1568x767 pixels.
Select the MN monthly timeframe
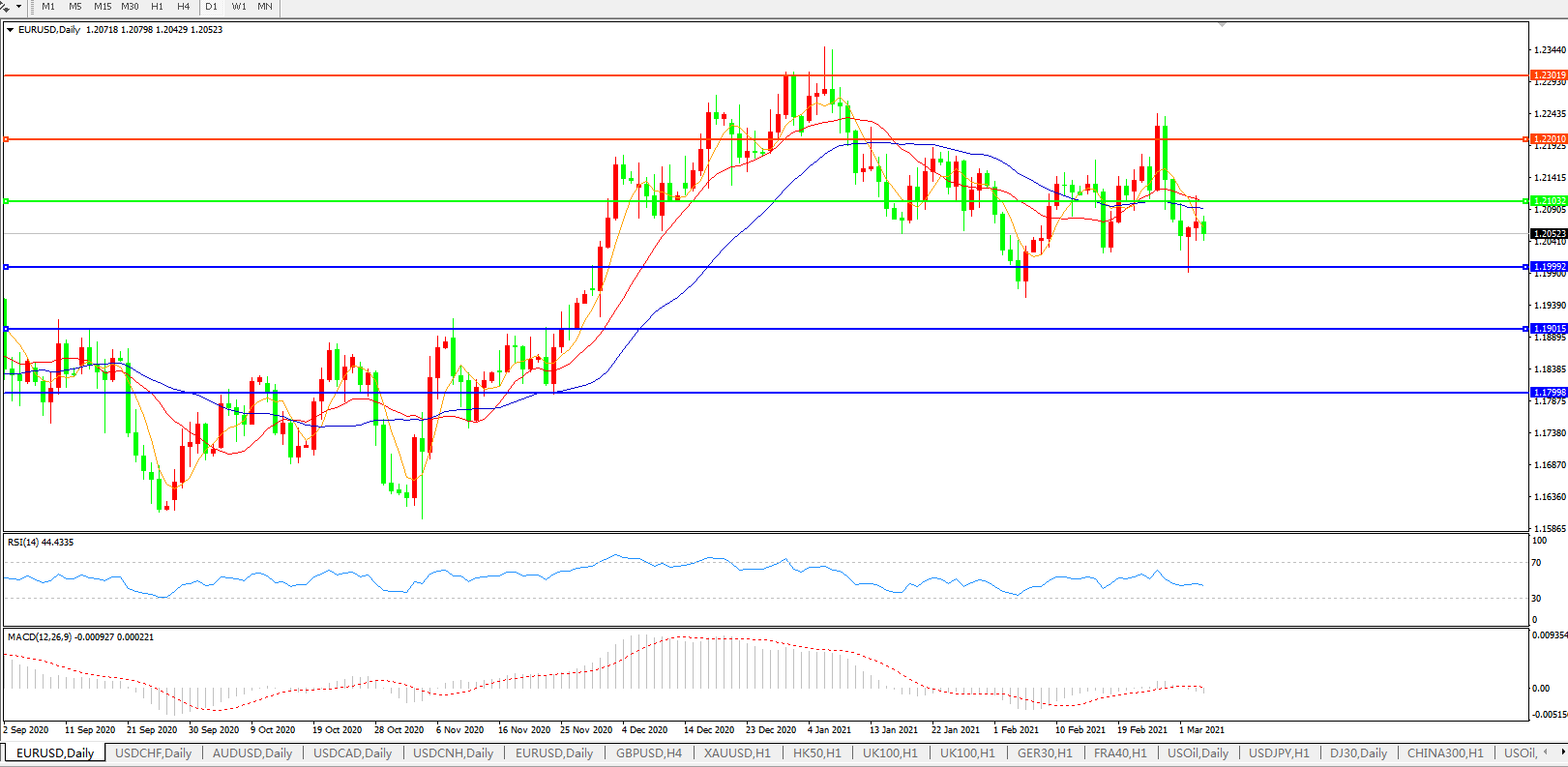point(265,7)
